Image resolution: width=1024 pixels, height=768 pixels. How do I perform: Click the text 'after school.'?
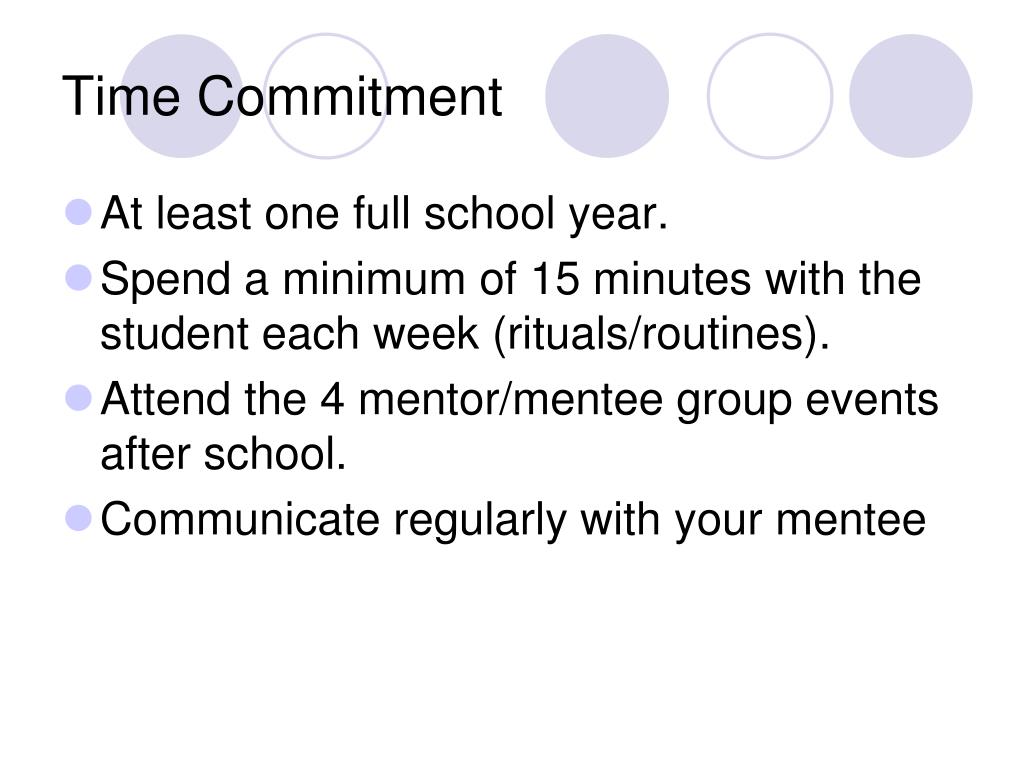(223, 454)
